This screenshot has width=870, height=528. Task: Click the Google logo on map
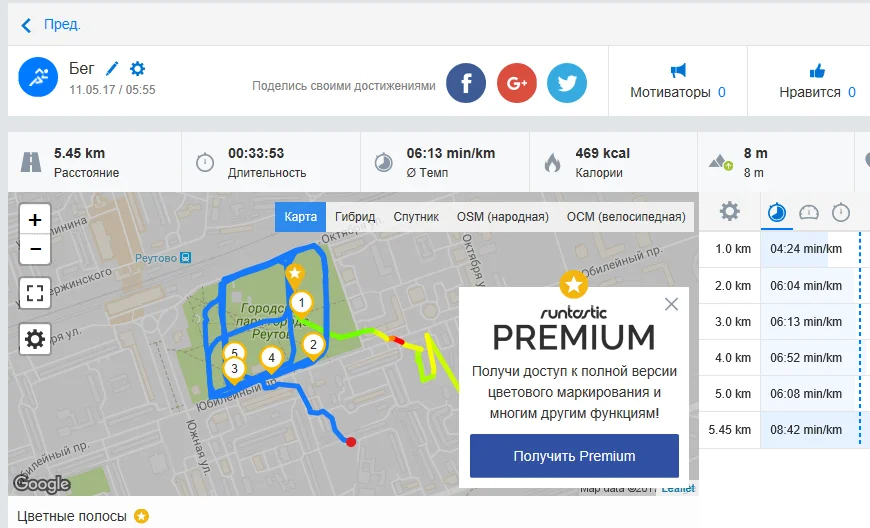[42, 484]
